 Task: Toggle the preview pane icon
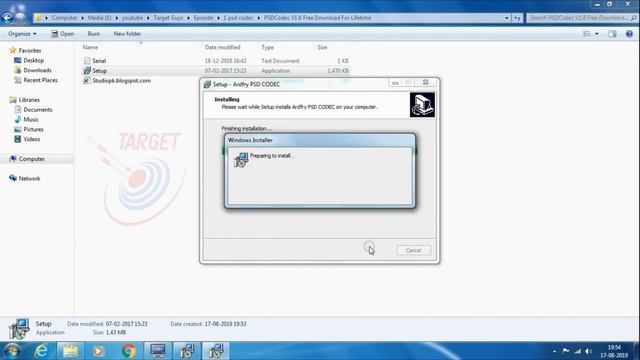pos(612,34)
